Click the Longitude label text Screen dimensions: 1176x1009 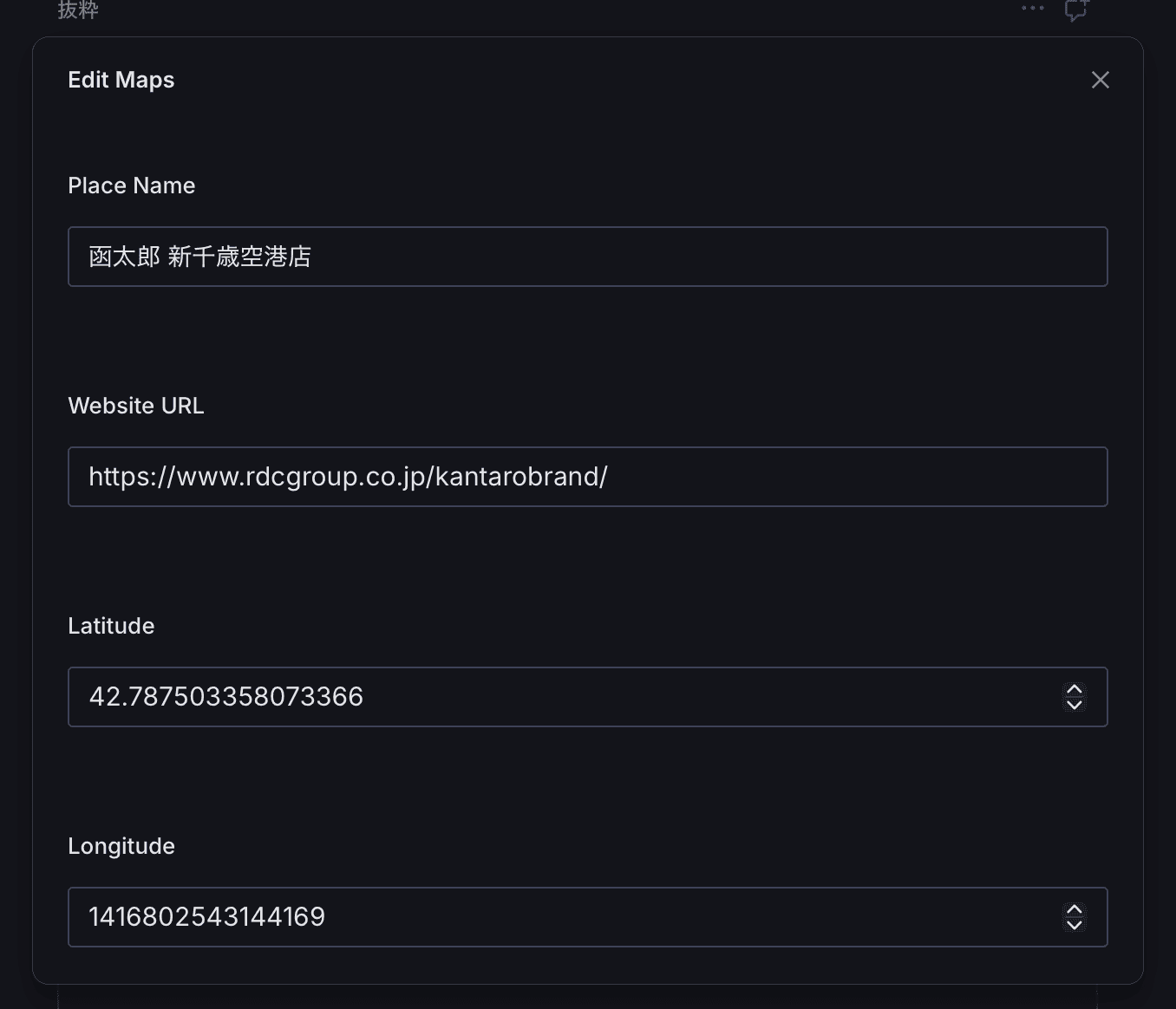pyautogui.click(x=121, y=846)
